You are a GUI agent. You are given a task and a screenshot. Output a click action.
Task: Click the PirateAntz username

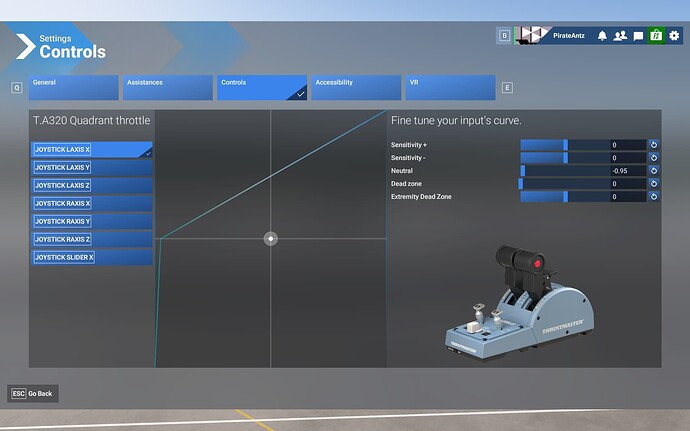click(569, 36)
